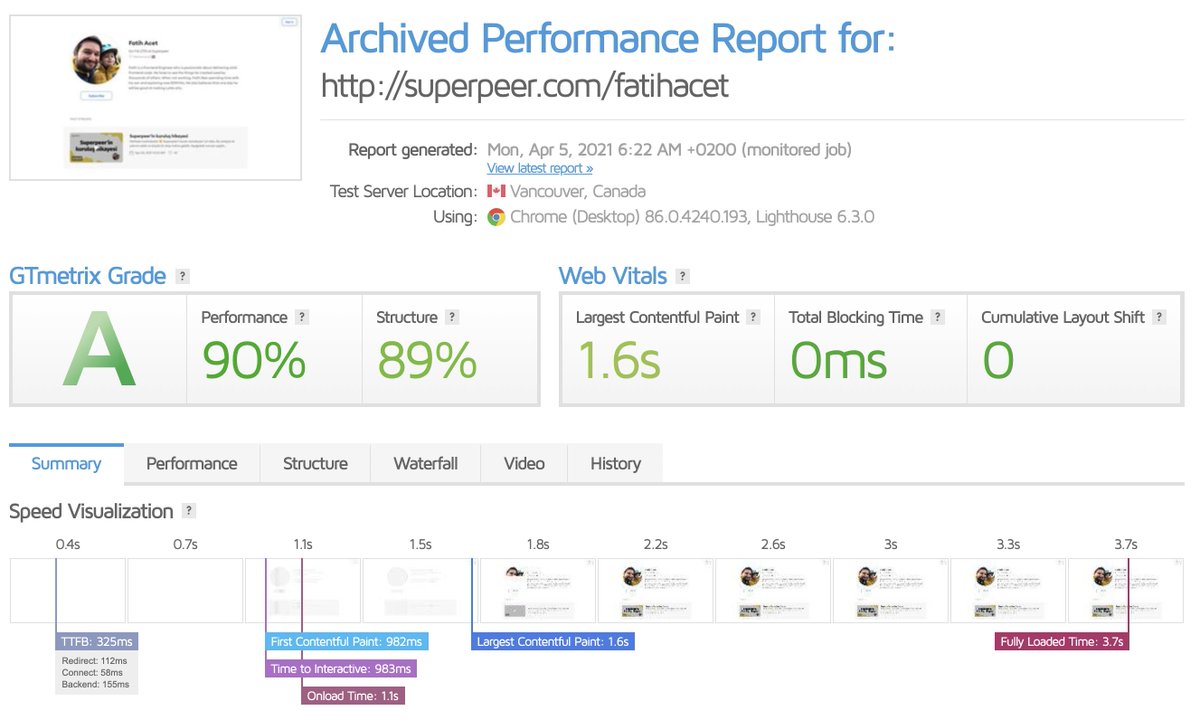Click help icon for Largest Contentful Paint
The height and width of the screenshot is (720, 1200).
pos(753,317)
